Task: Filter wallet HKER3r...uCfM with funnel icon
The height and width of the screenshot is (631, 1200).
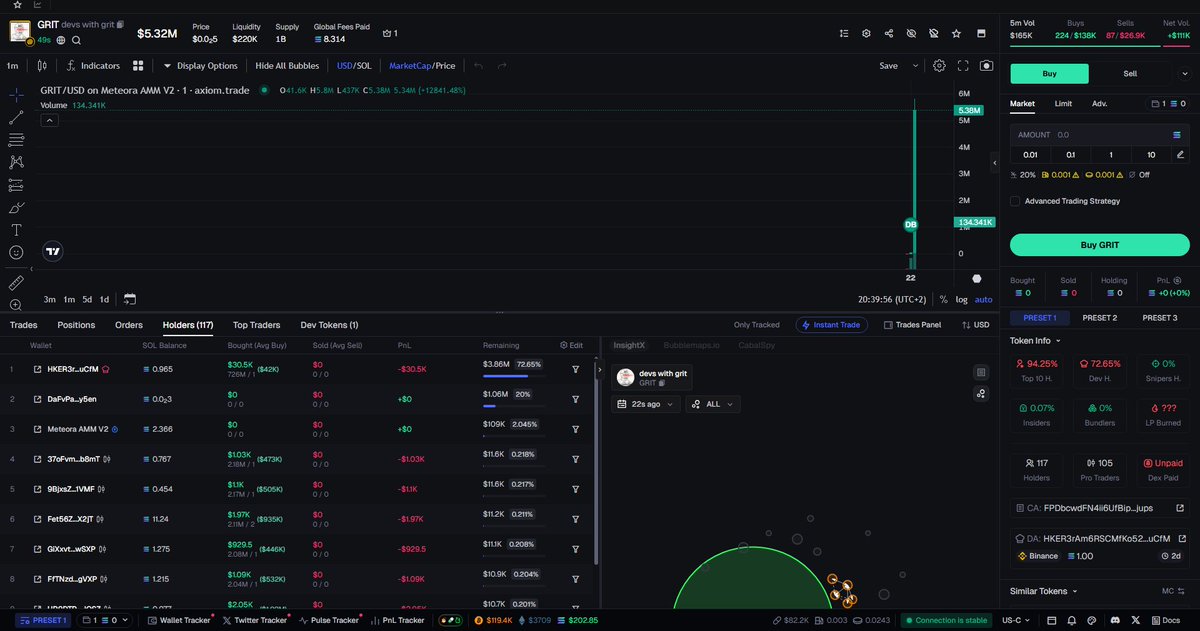Action: [576, 369]
